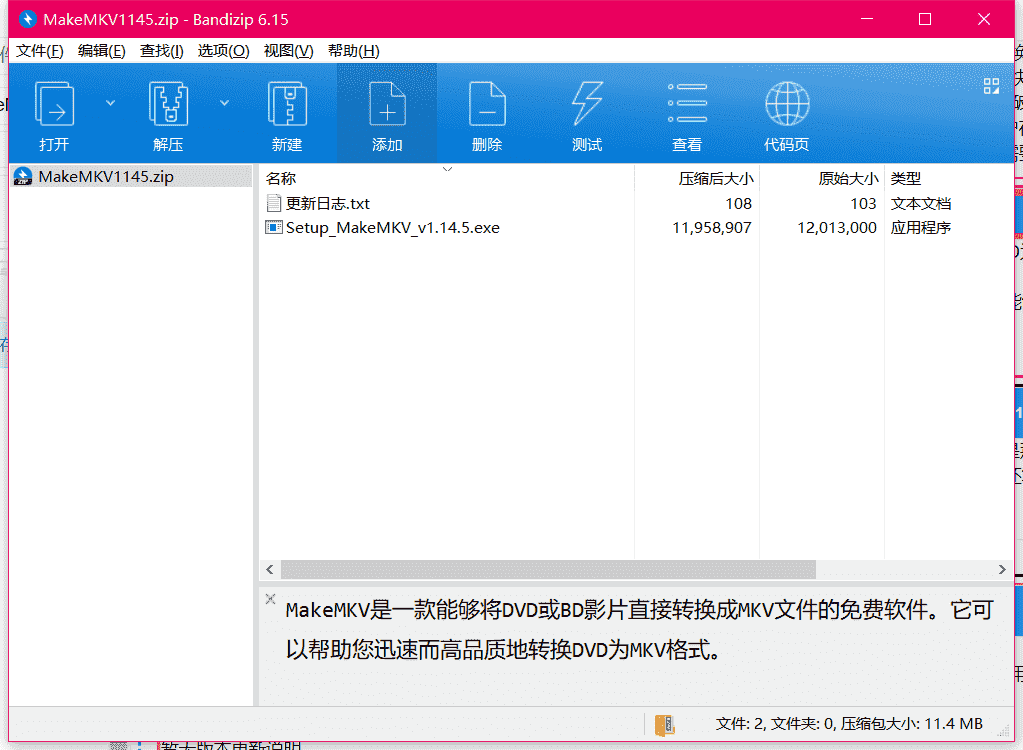Open the Help (帮助) menu

(x=354, y=51)
